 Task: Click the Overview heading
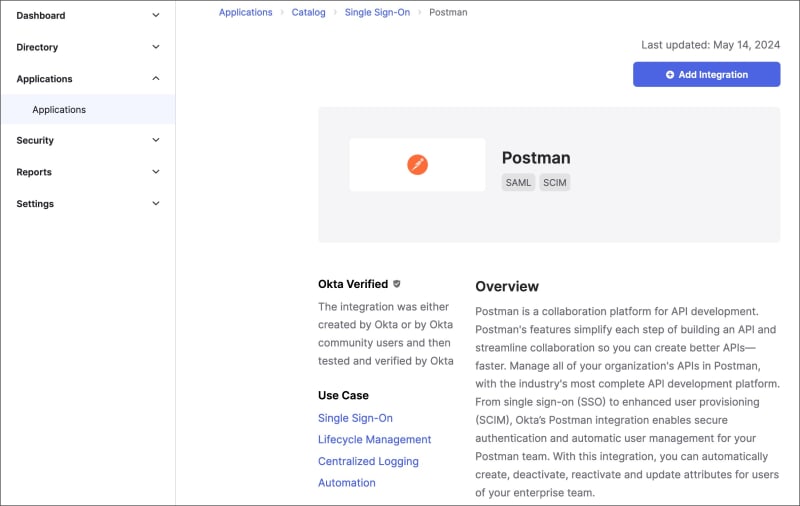(x=507, y=287)
